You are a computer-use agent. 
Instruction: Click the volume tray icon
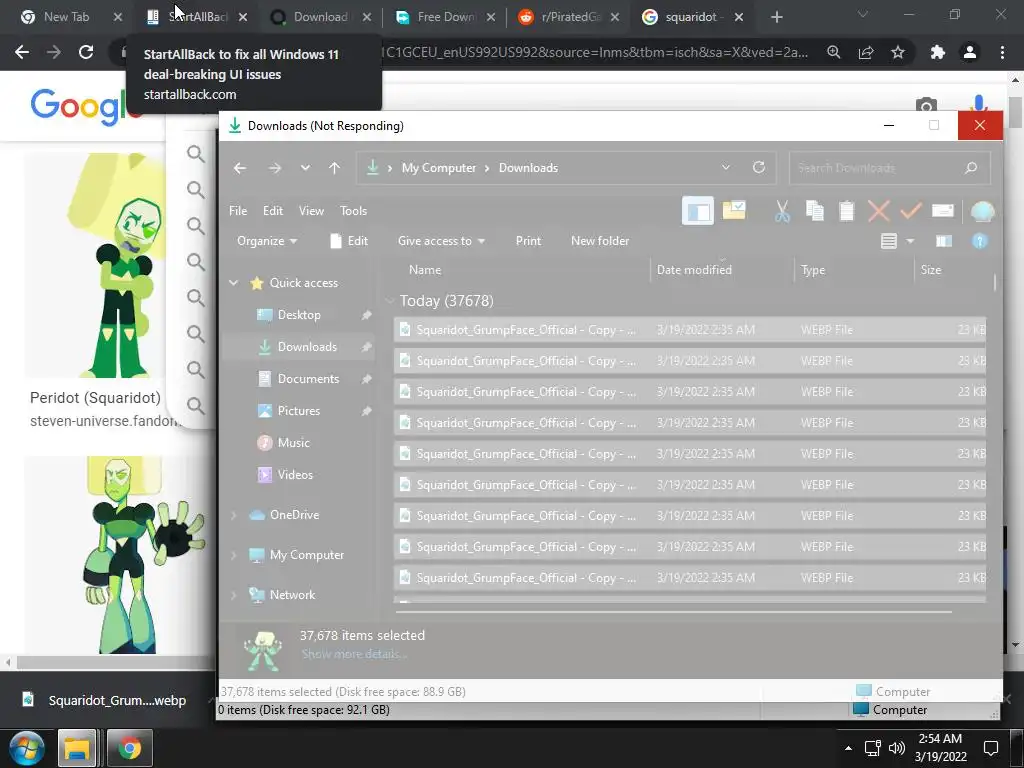[x=897, y=748]
